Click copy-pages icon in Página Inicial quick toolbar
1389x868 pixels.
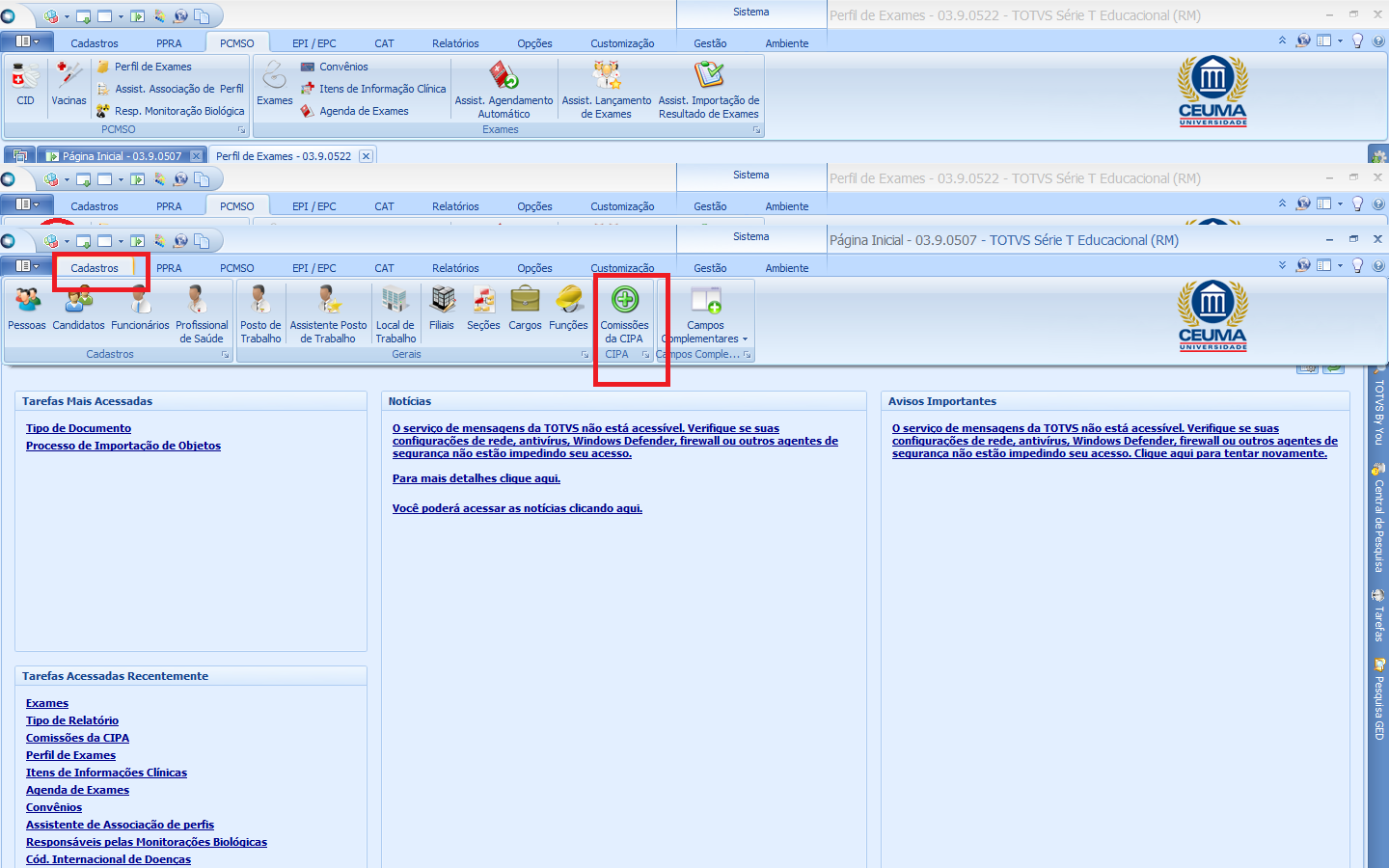[x=202, y=241]
